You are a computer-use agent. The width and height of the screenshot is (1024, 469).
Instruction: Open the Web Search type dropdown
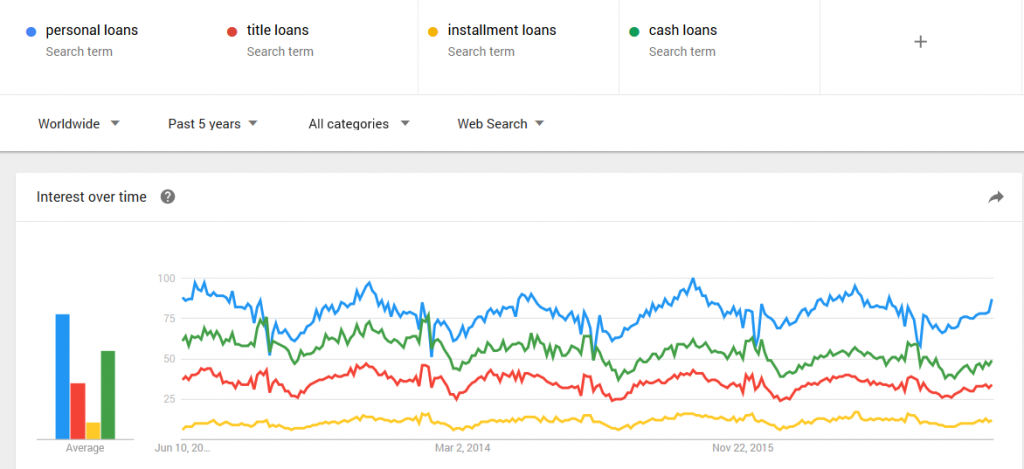500,124
